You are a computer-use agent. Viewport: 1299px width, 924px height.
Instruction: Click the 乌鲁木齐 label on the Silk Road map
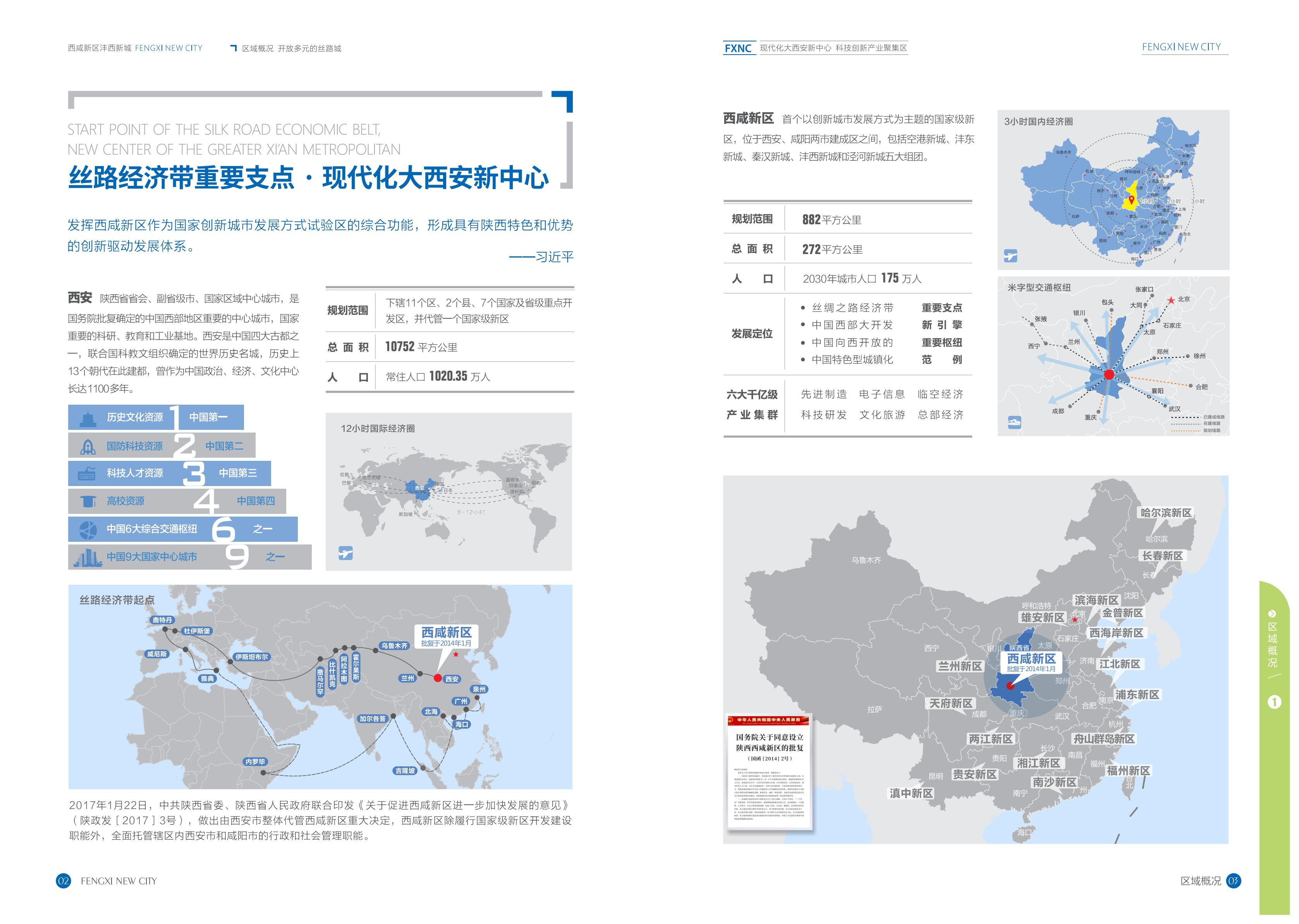click(x=394, y=646)
